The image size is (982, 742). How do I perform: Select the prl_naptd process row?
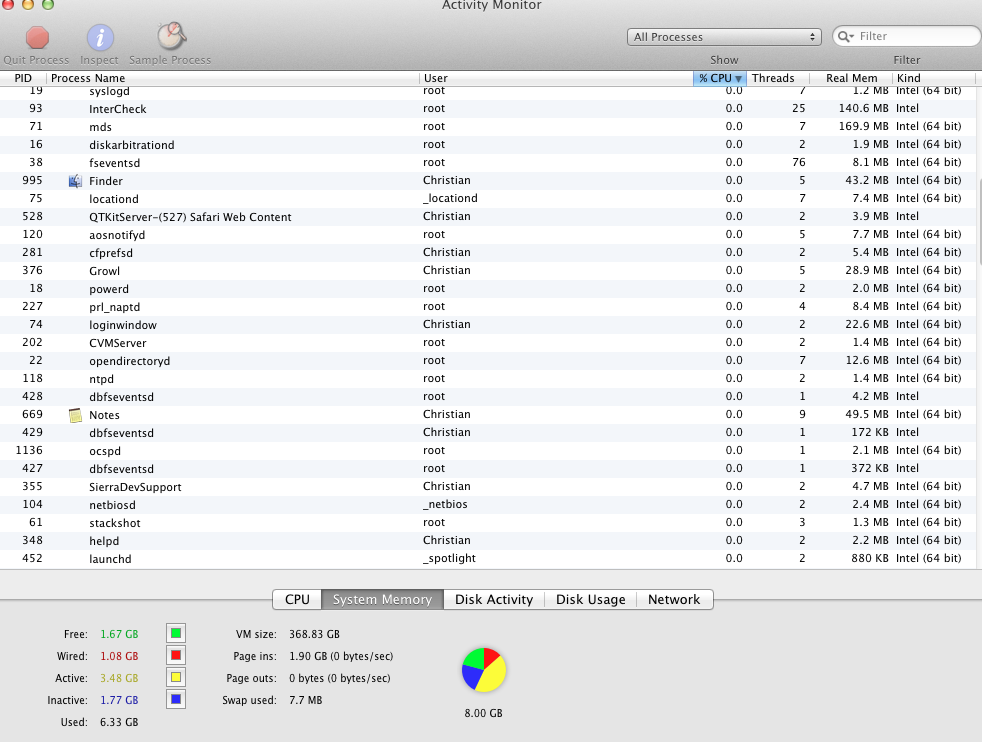[488, 307]
